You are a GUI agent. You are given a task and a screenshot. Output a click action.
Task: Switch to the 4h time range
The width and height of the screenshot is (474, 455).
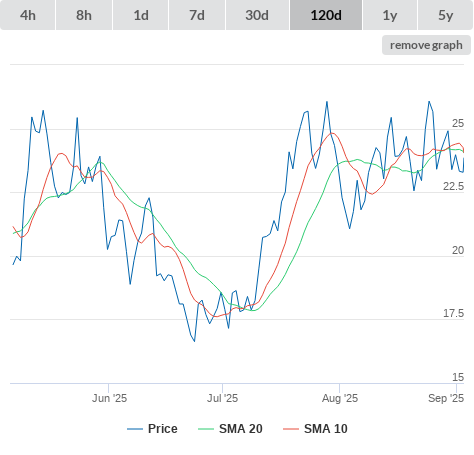coord(28,15)
